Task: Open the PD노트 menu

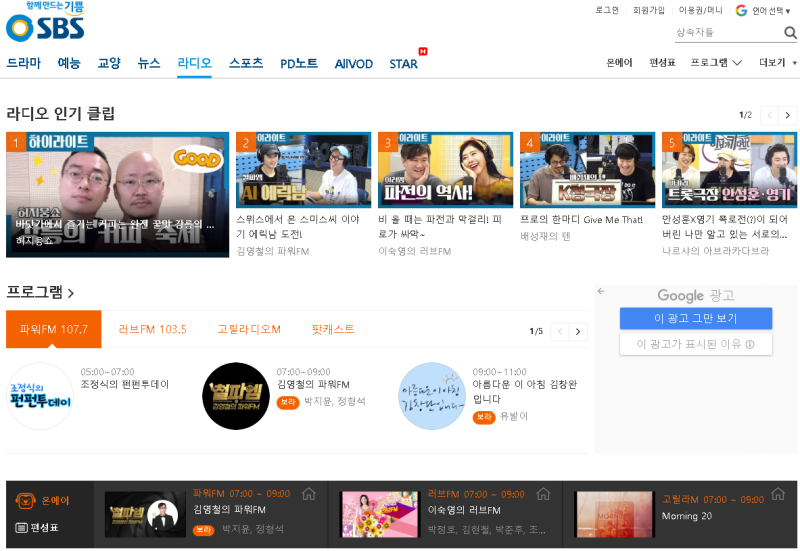Action: pyautogui.click(x=299, y=64)
